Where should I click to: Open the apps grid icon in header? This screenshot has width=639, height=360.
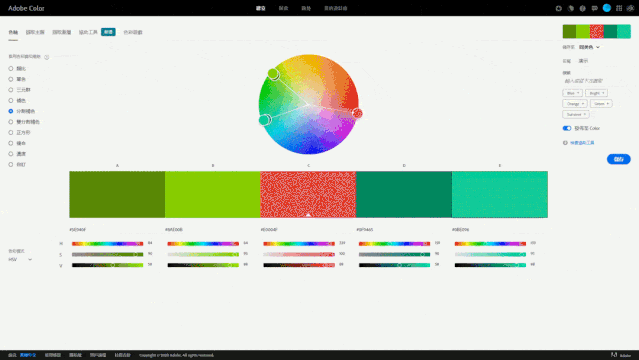619,8
